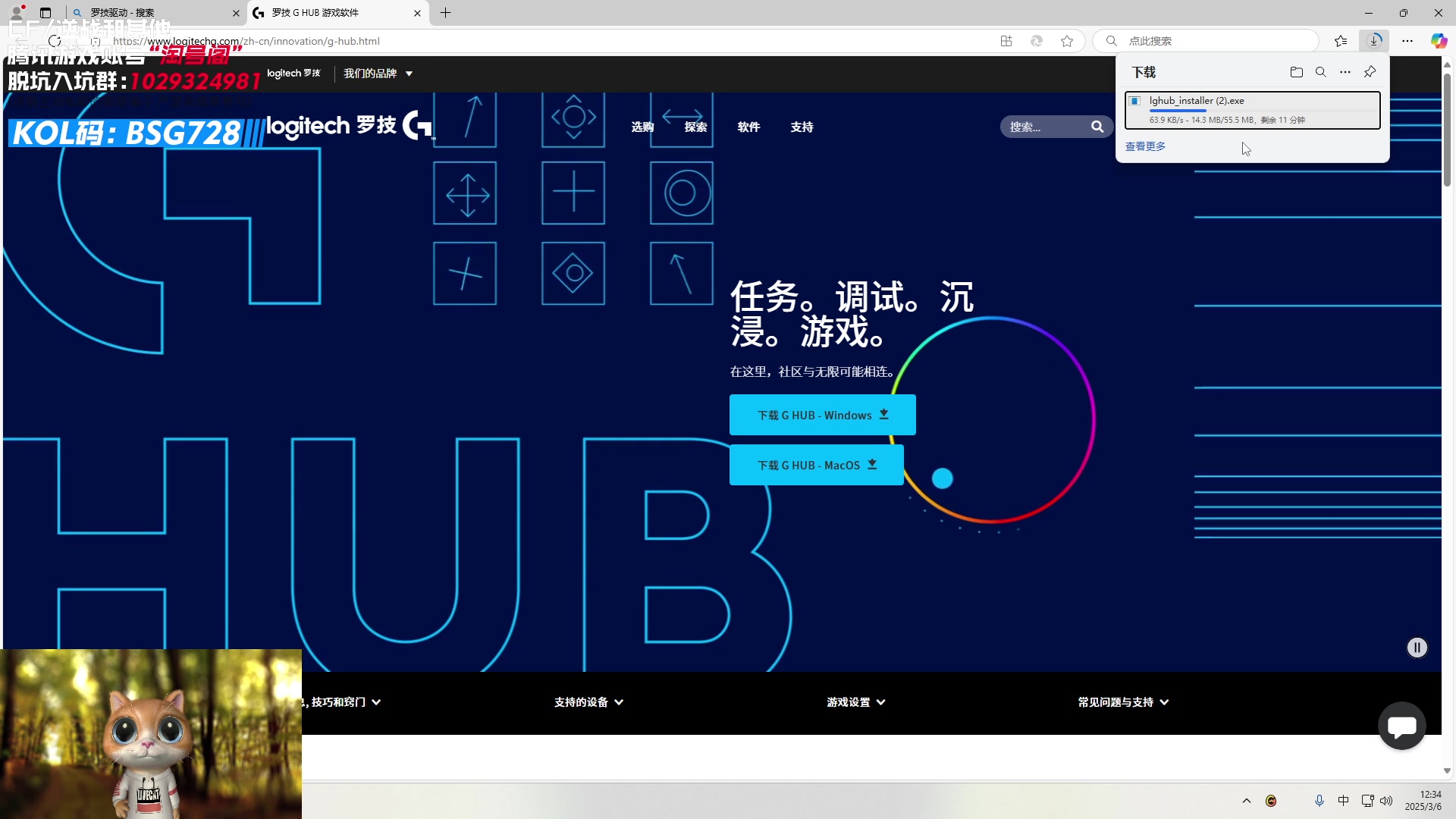1456x819 pixels.
Task: Click the address bar URL
Action: click(246, 41)
